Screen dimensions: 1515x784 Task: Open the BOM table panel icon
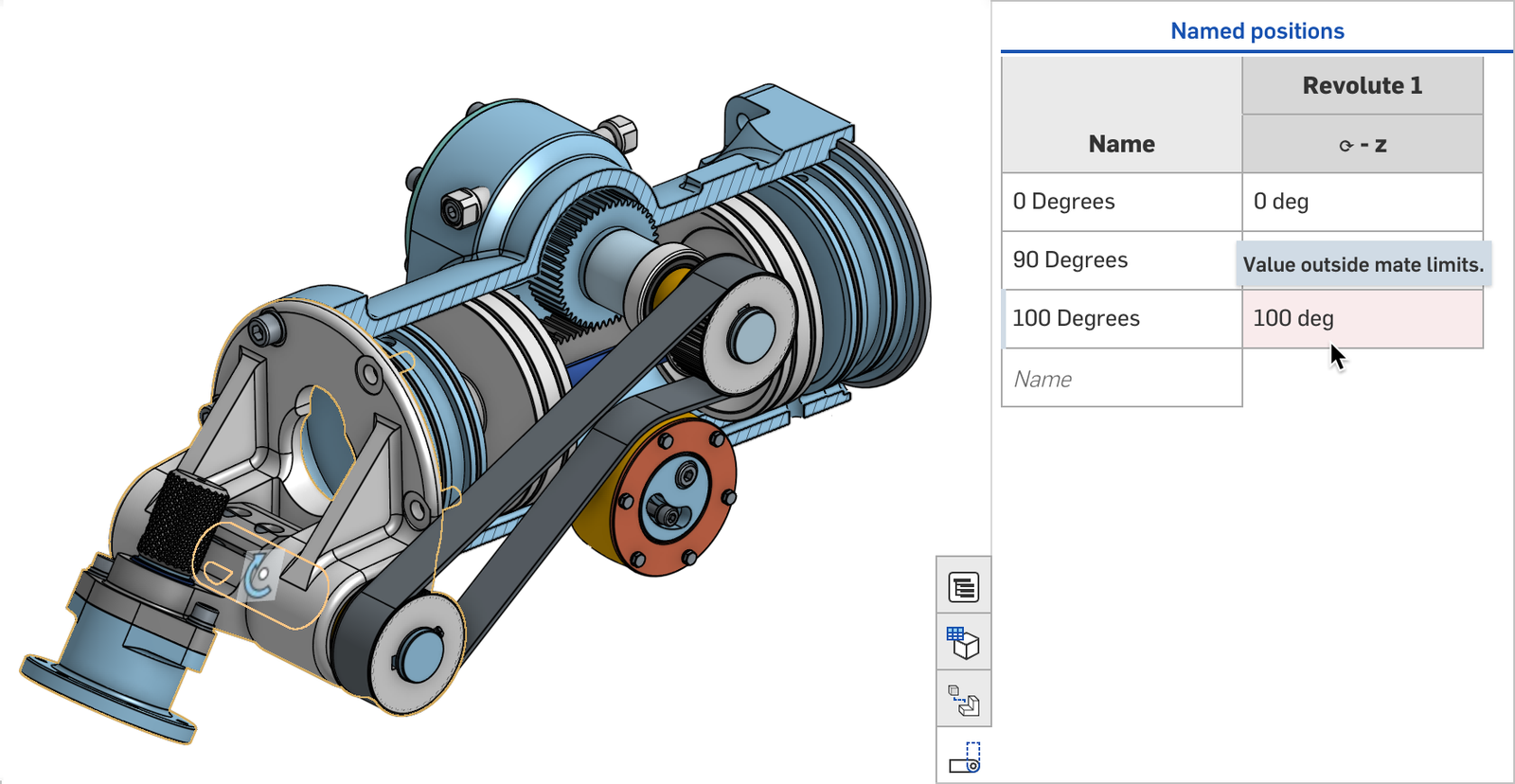click(964, 587)
